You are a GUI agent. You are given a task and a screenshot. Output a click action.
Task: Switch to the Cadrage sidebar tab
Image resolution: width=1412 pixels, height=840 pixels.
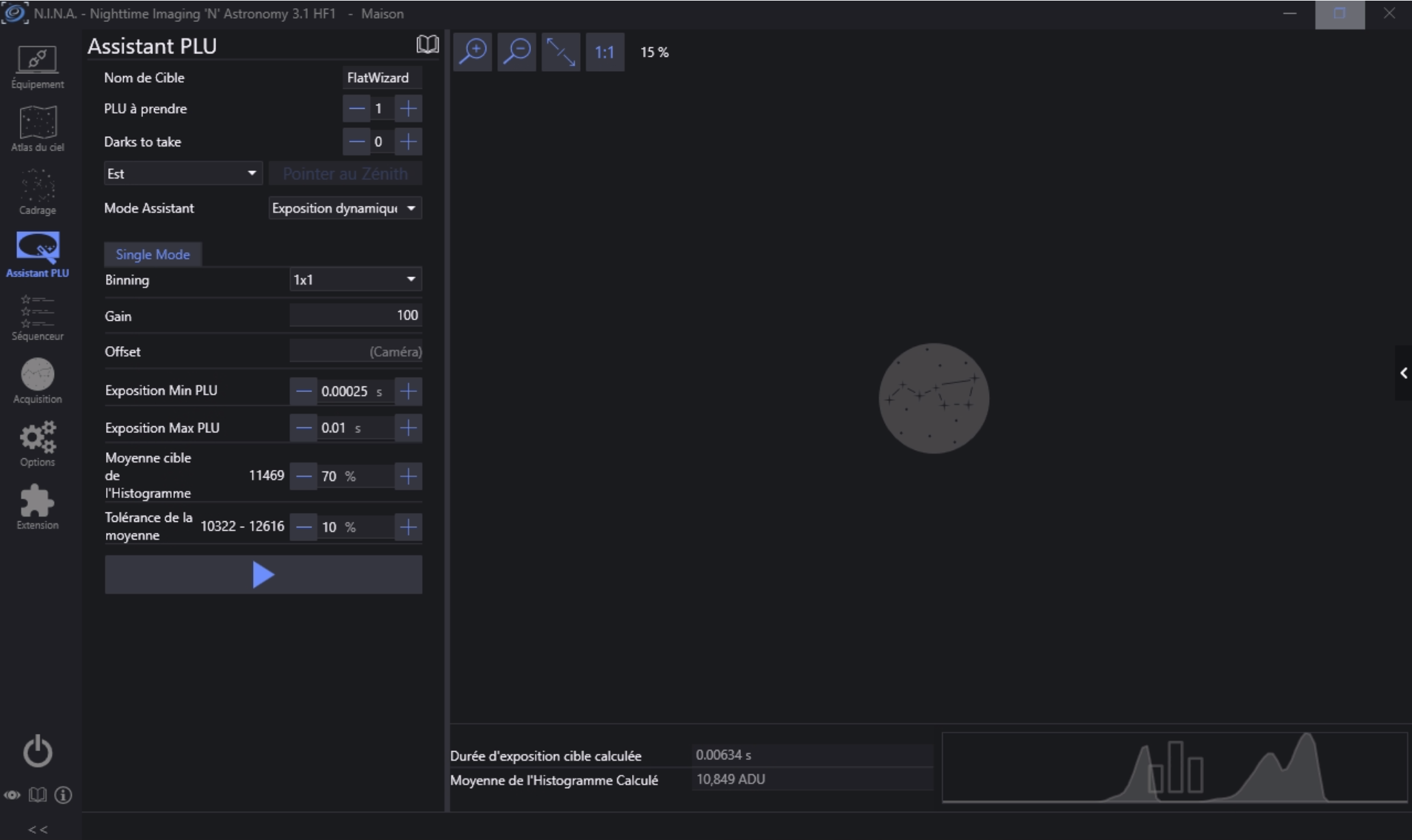(37, 192)
